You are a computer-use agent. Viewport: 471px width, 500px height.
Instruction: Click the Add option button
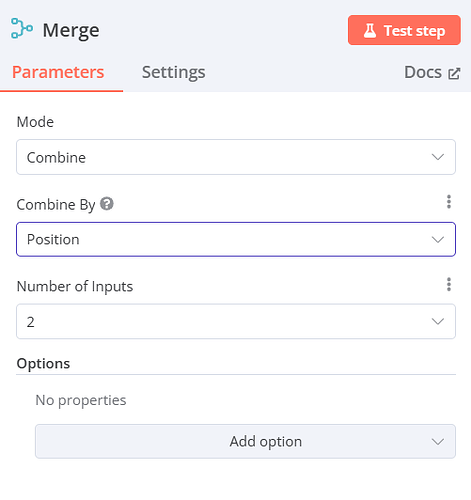245,441
